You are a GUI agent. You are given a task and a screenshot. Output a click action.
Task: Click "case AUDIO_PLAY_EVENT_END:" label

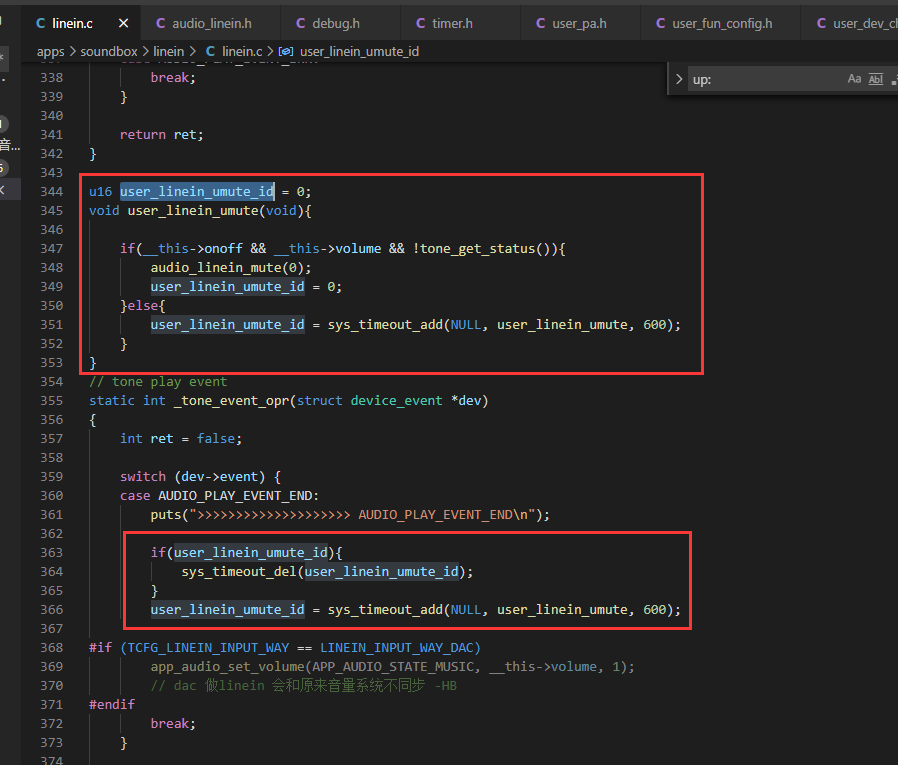[219, 495]
